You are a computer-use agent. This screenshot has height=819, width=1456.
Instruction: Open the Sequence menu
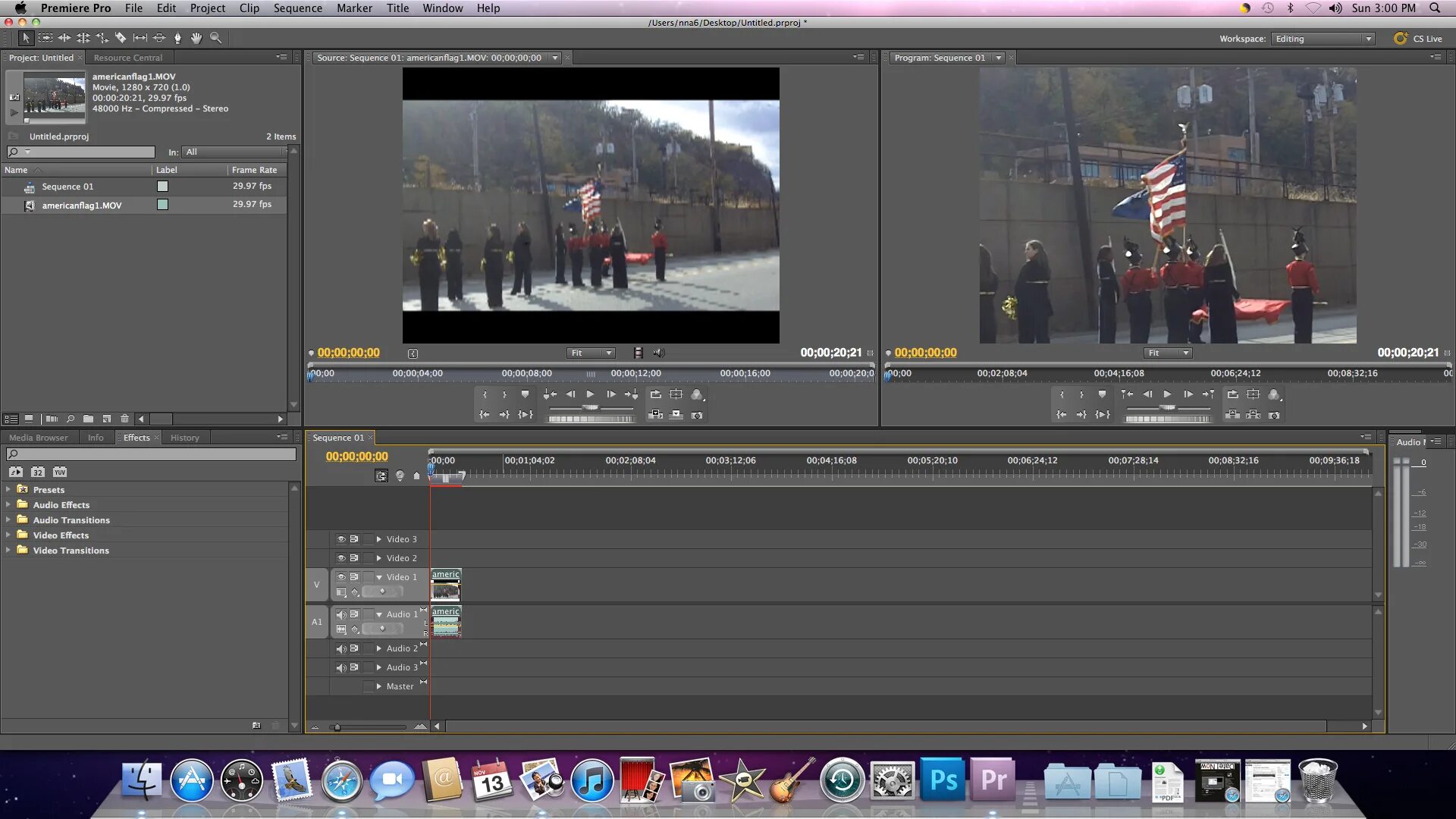point(297,8)
